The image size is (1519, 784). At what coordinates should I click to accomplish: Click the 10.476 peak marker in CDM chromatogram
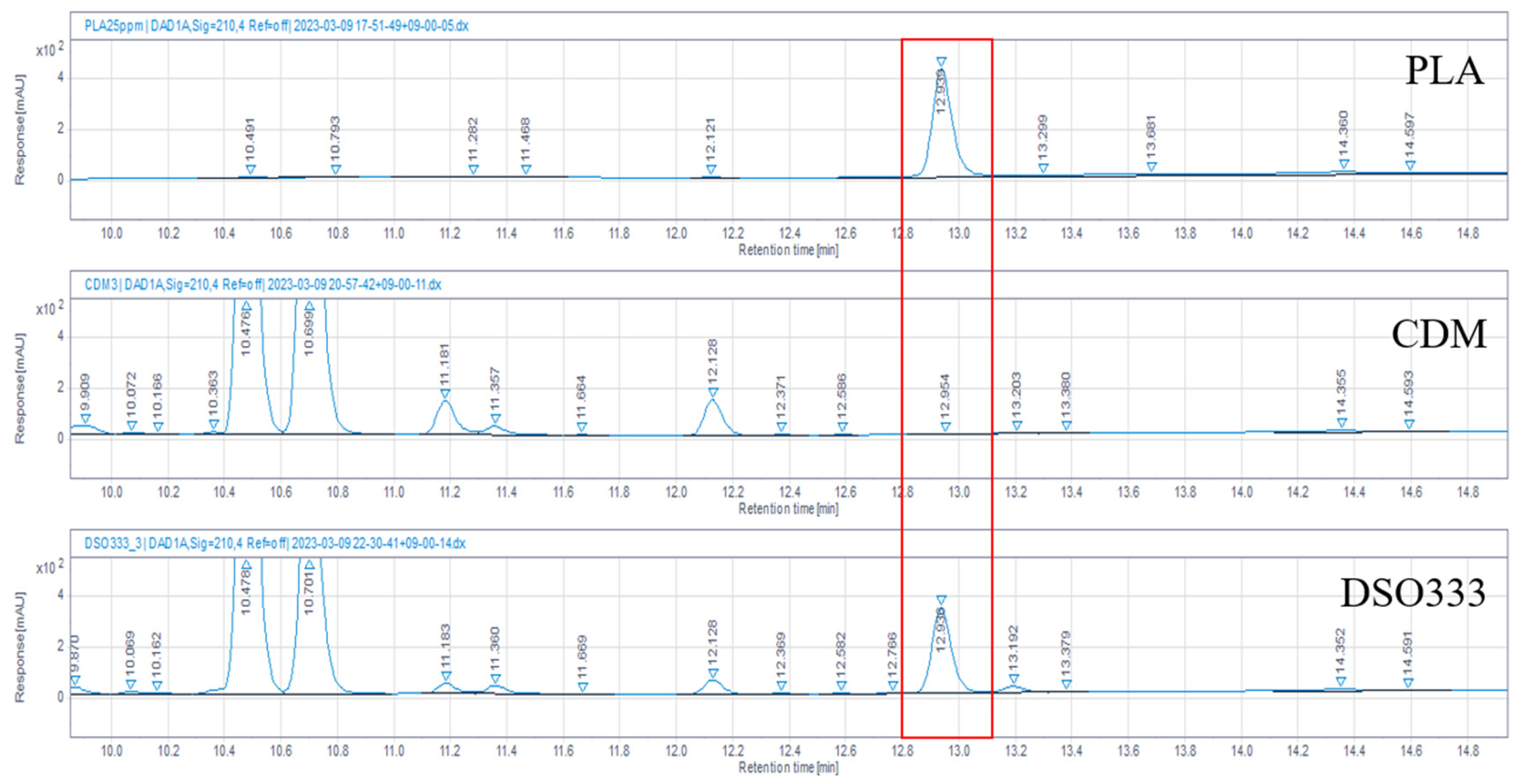247,306
